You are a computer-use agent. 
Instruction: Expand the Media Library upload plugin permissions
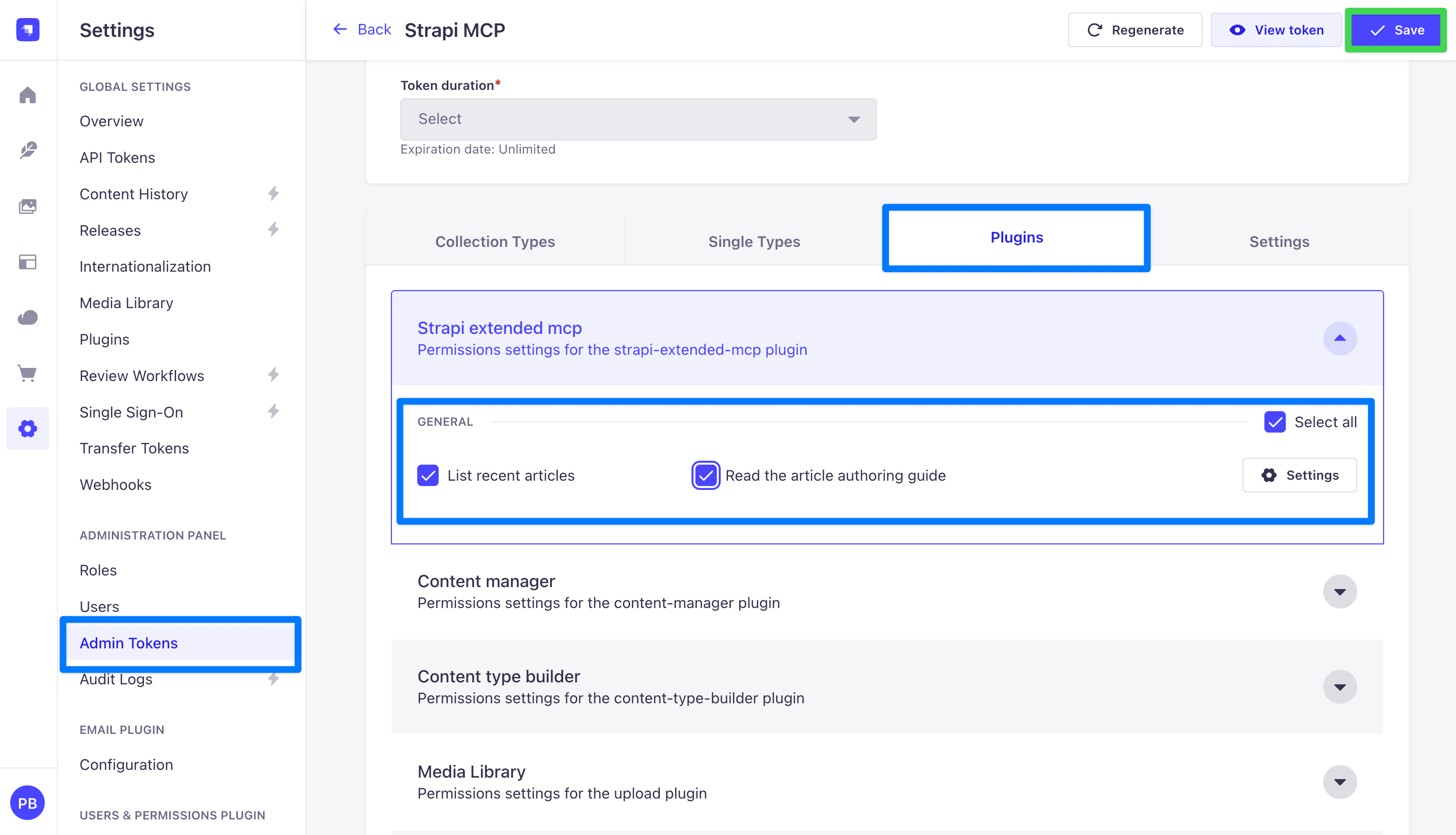1340,782
